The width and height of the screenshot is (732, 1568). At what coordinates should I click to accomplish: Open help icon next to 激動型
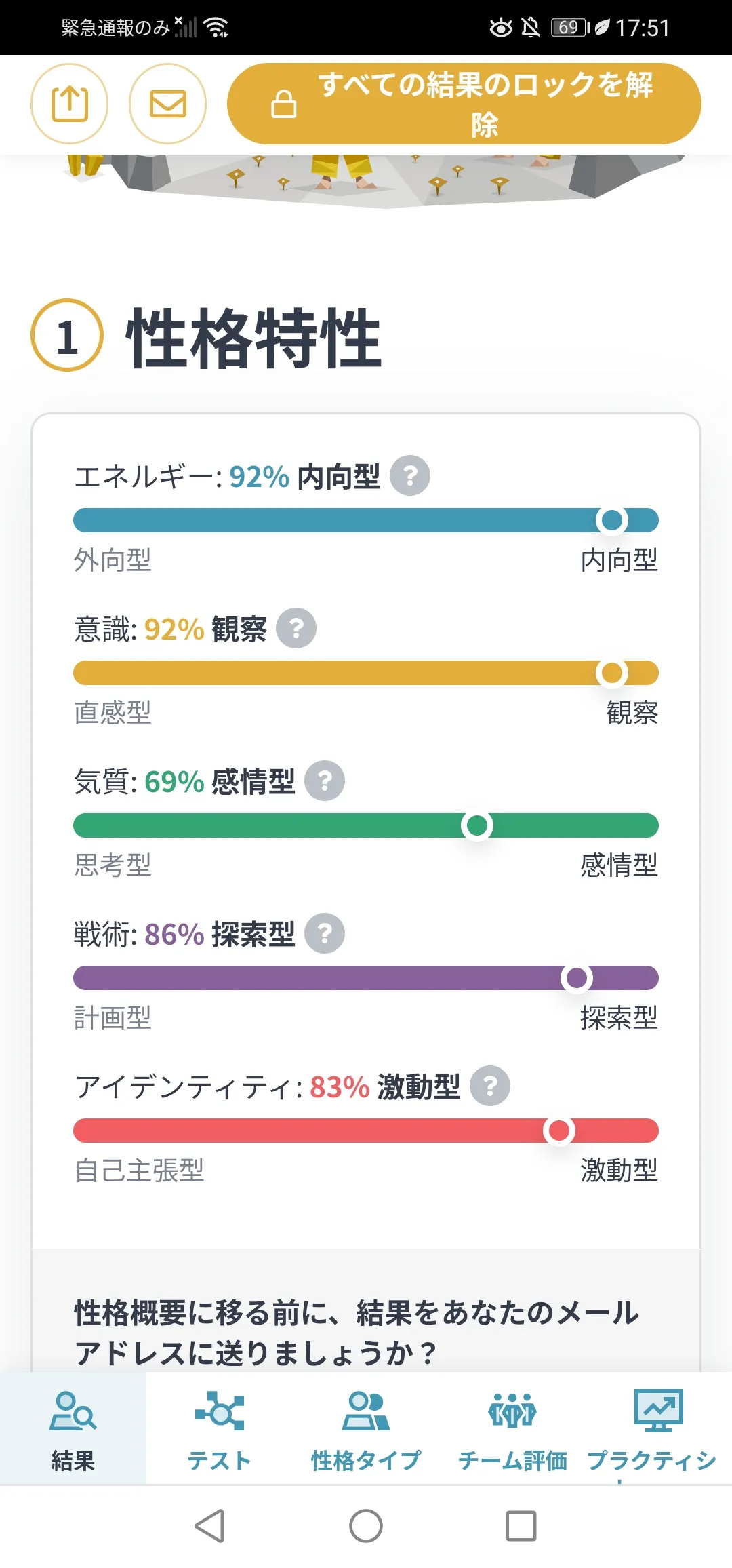point(490,1086)
